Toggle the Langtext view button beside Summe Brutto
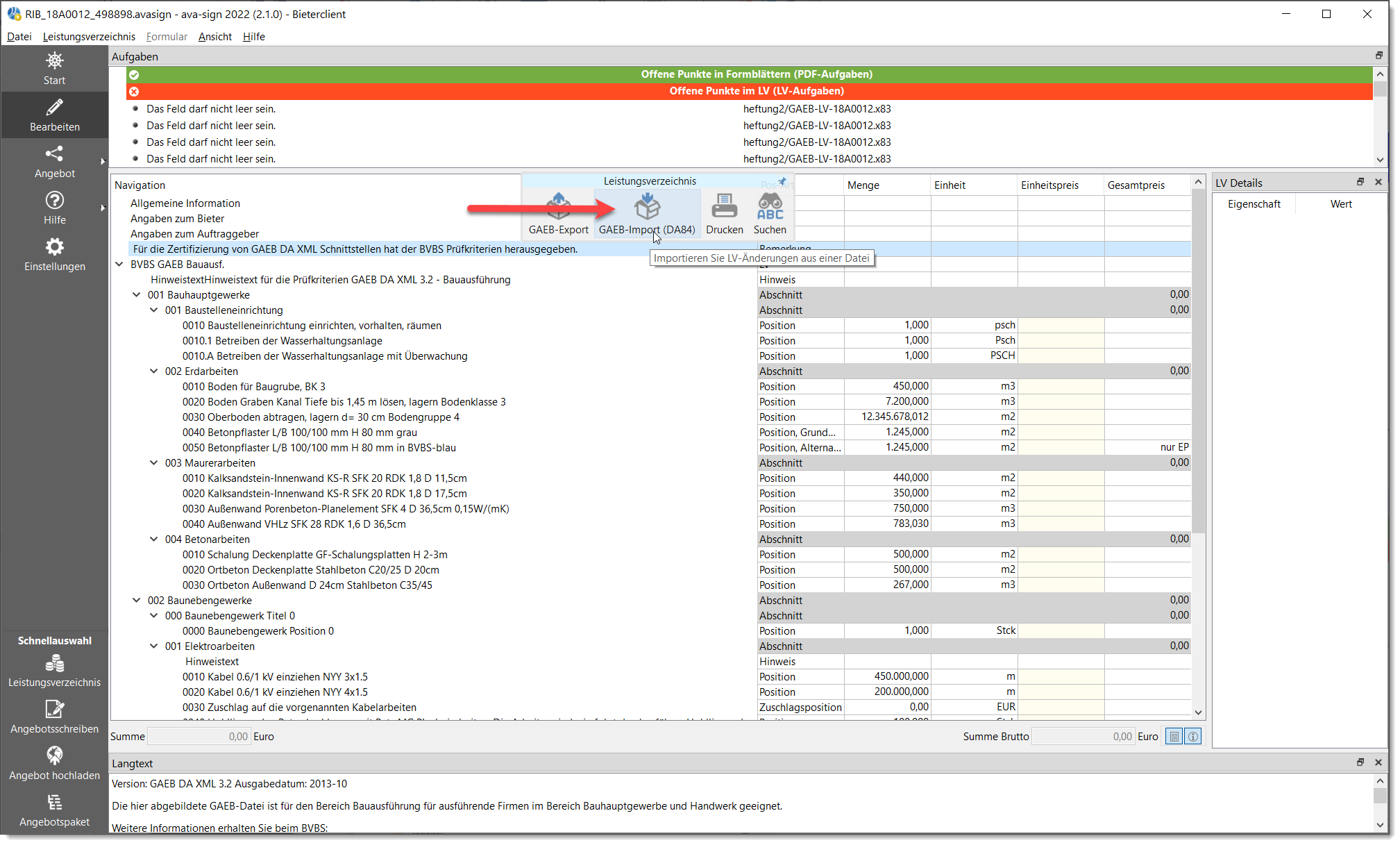 pyautogui.click(x=1174, y=737)
